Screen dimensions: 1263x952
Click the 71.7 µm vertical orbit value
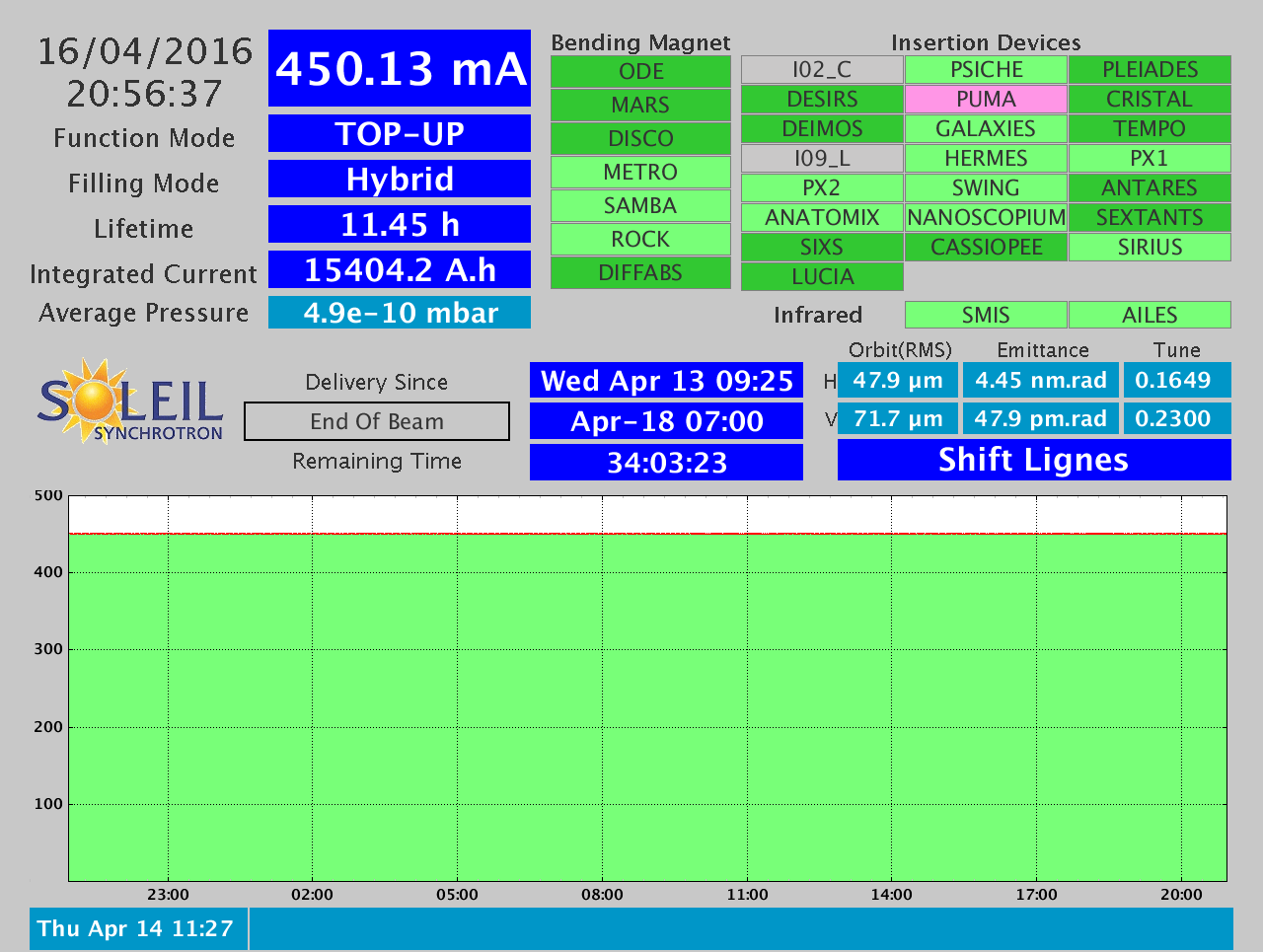[x=898, y=418]
